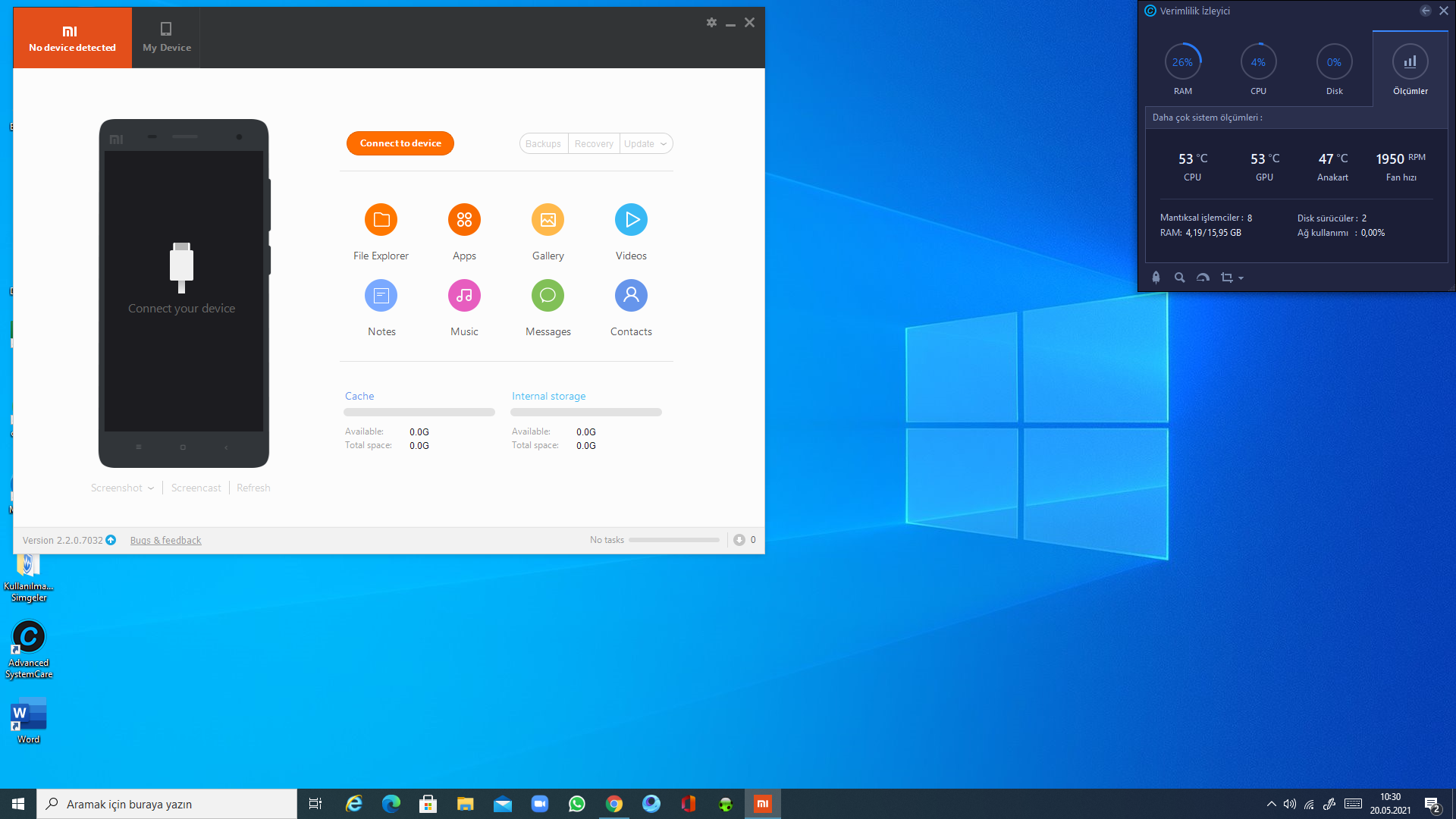The image size is (1456, 819).
Task: Open the Messages icon
Action: (548, 296)
